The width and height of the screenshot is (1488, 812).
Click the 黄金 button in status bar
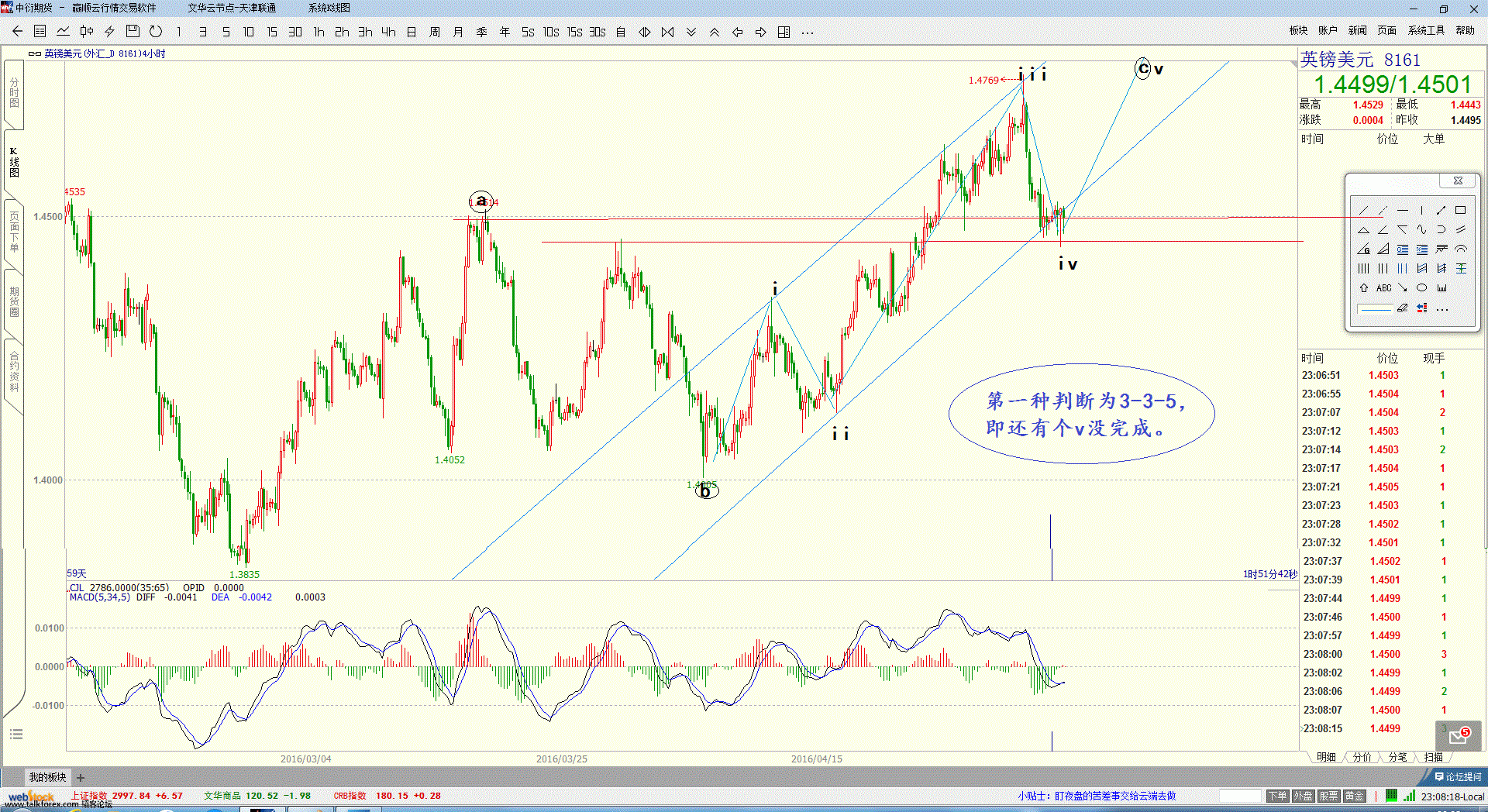tap(1354, 796)
